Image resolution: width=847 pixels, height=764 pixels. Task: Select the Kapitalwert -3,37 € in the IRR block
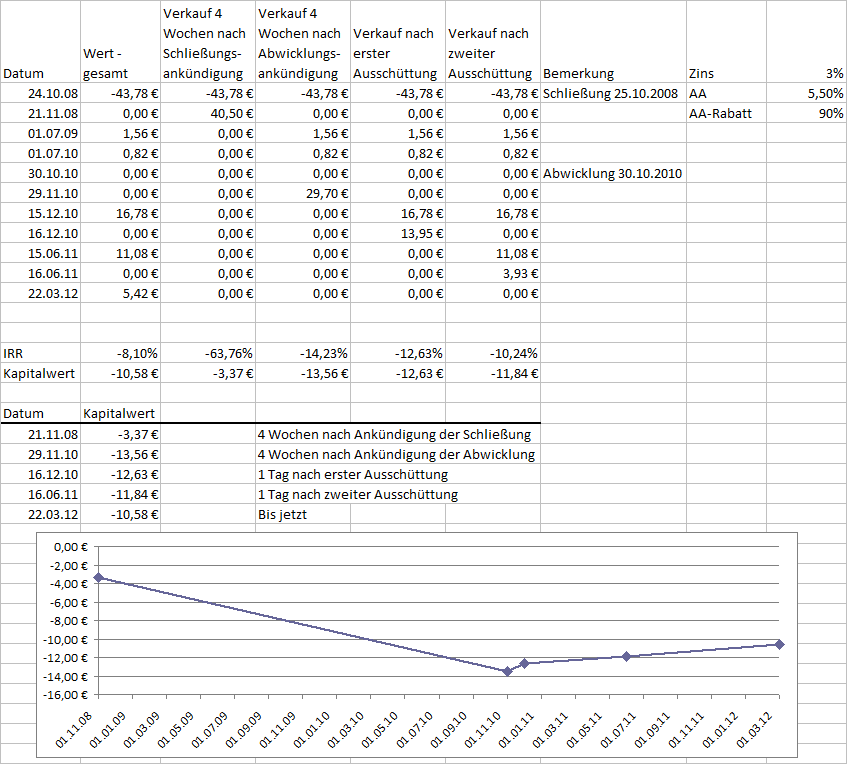point(208,373)
